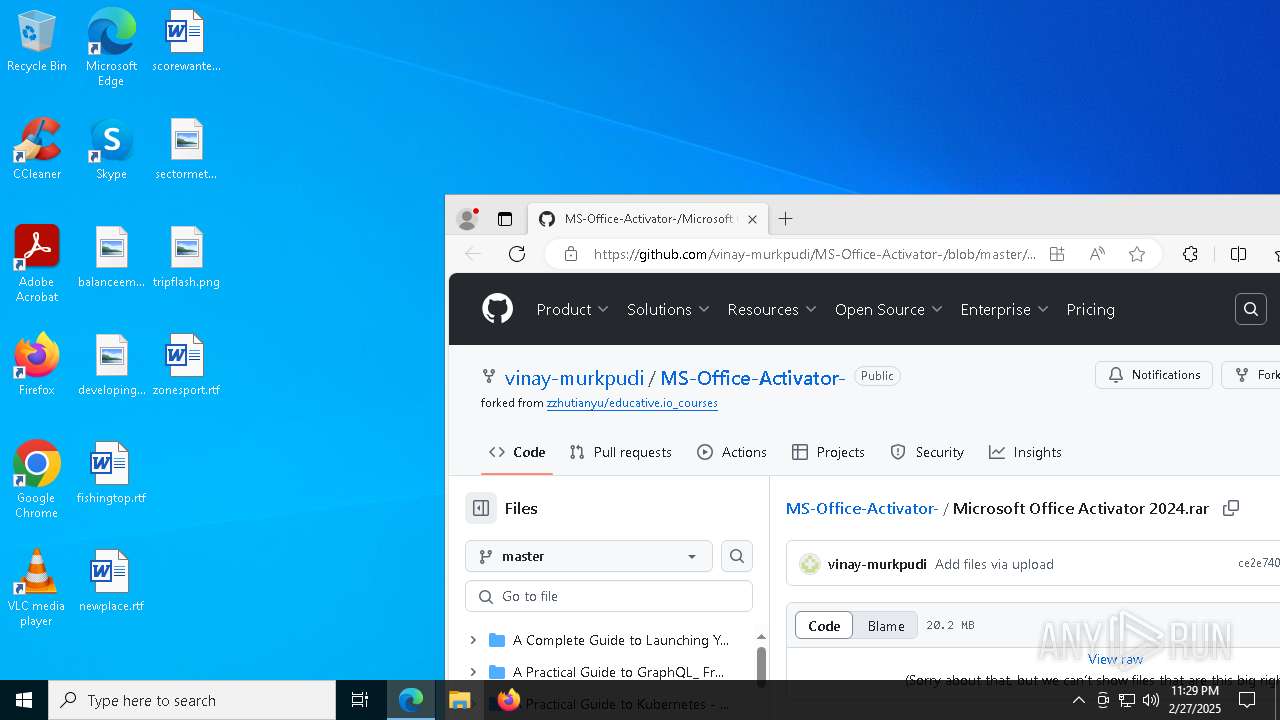Open CCleaner desktop shortcut
1280x720 pixels.
point(37,150)
